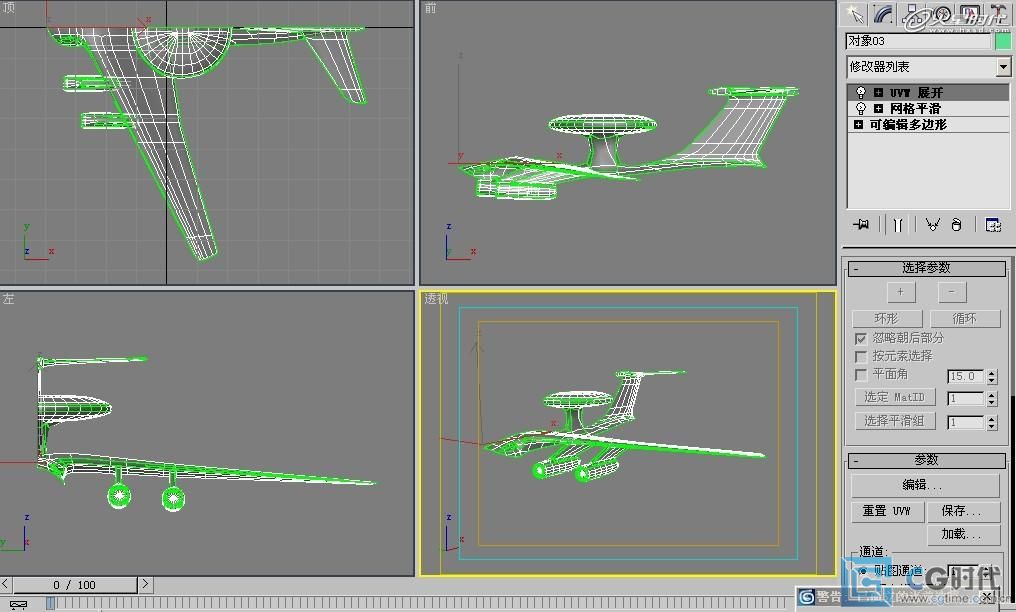The height and width of the screenshot is (612, 1016).
Task: Activate the 左 left viewport label
Action: pos(8,299)
